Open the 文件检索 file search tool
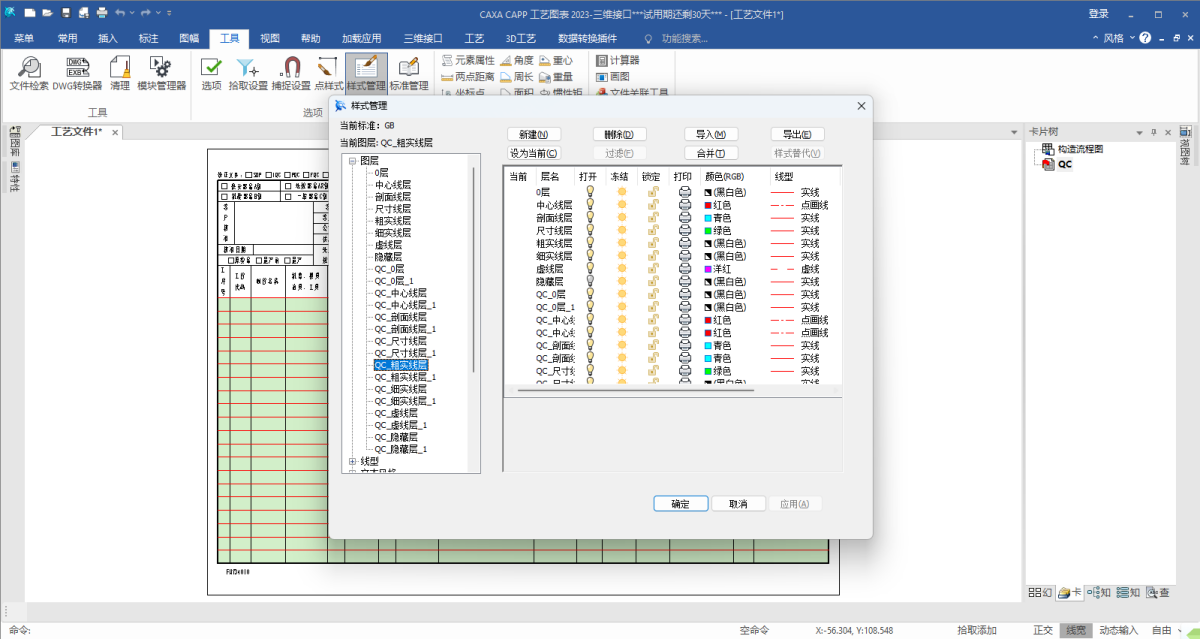This screenshot has width=1200, height=639. [x=29, y=73]
